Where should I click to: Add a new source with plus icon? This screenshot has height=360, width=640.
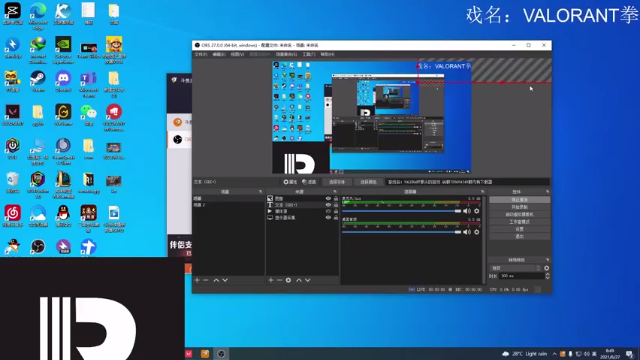tap(271, 280)
